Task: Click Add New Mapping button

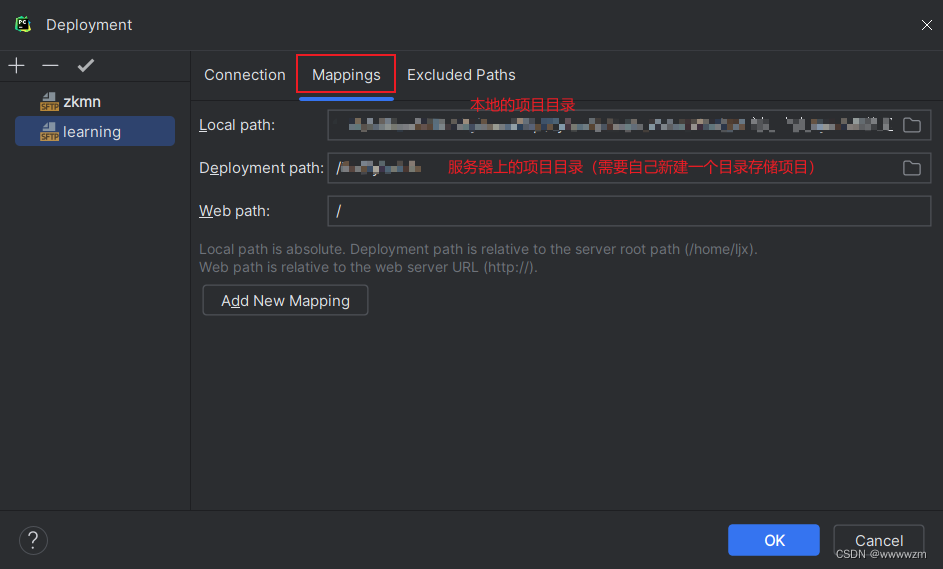Action: point(285,300)
